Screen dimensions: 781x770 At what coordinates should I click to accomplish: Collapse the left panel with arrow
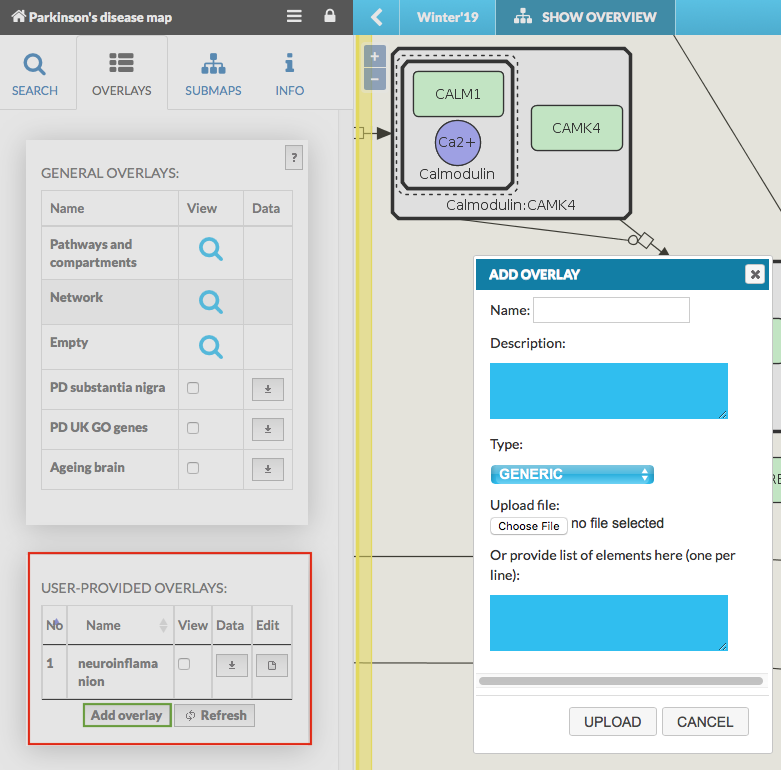[377, 17]
